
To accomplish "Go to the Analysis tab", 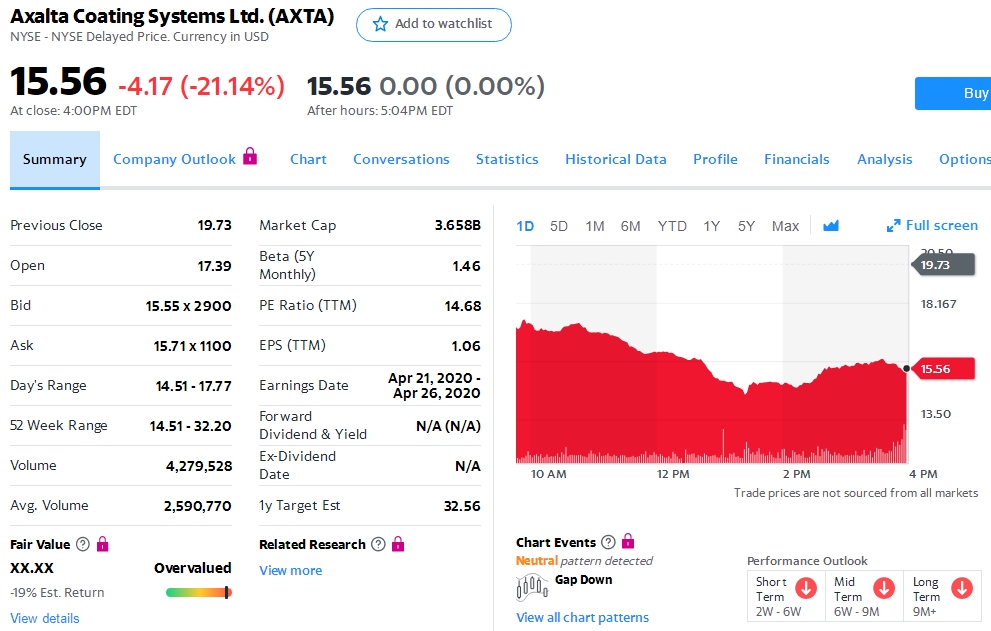I will [885, 159].
